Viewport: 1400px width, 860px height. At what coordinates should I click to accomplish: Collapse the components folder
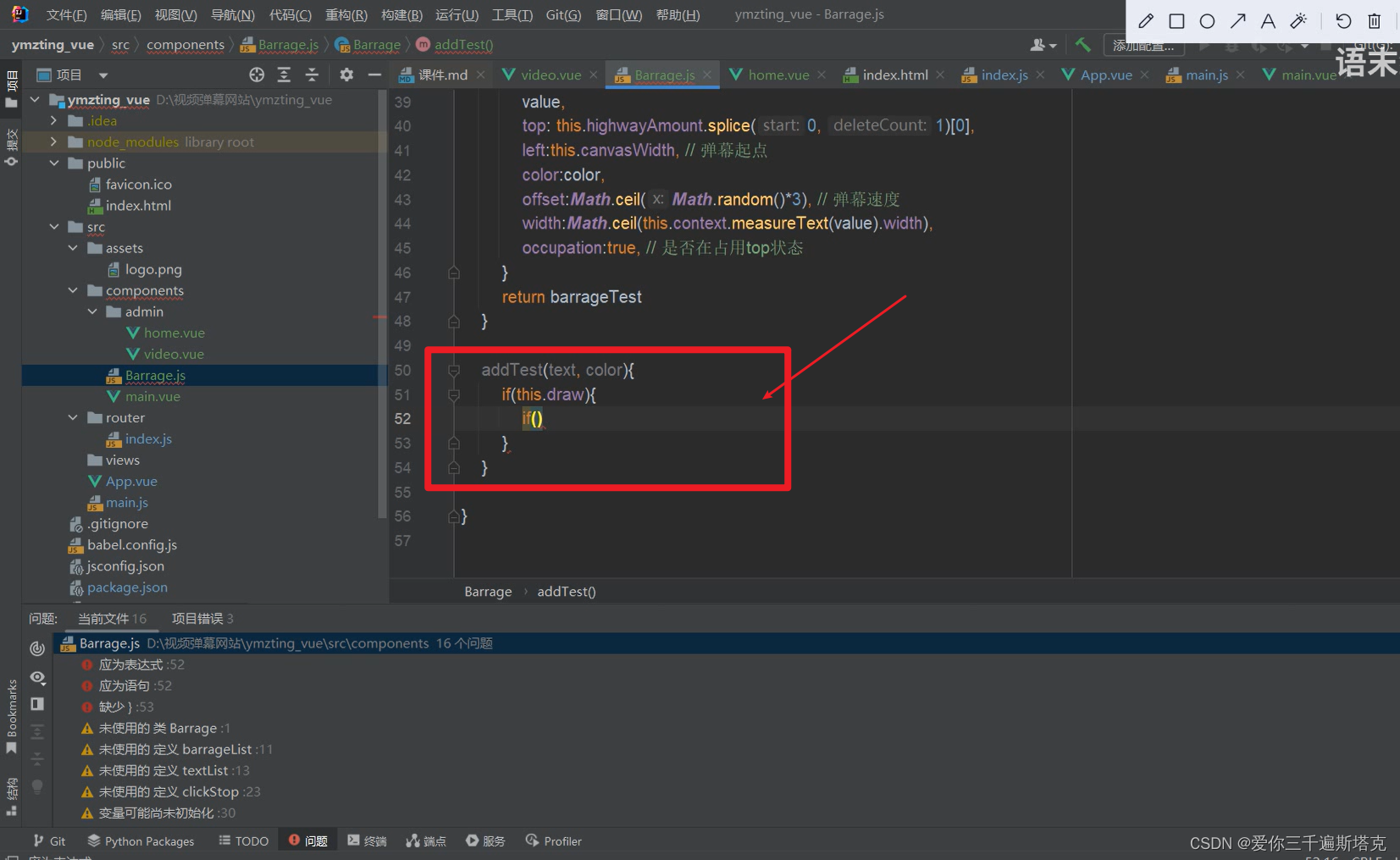pyautogui.click(x=74, y=290)
